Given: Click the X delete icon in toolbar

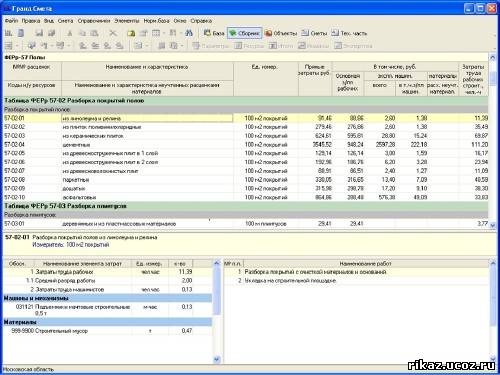Looking at the screenshot, I should pyautogui.click(x=113, y=33).
